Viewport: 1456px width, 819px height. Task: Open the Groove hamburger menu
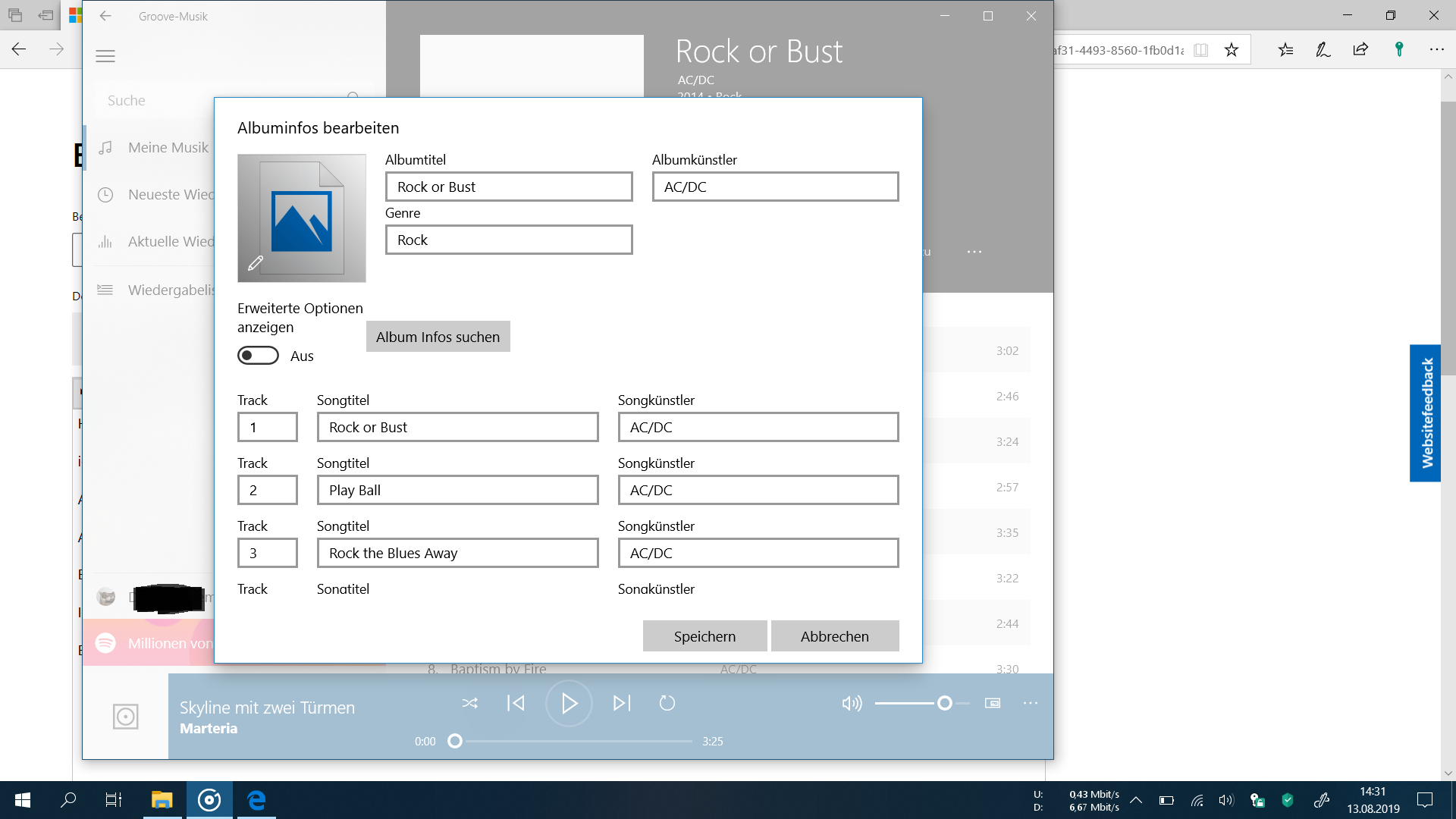tap(105, 56)
